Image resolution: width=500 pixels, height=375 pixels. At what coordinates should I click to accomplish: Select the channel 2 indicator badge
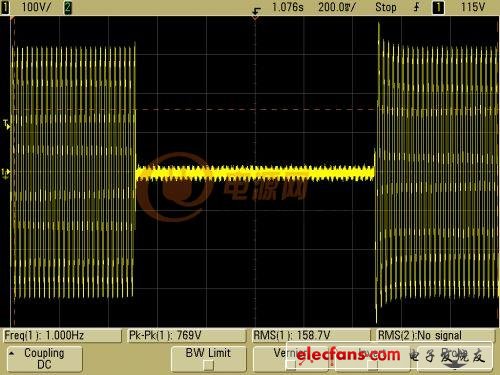(x=68, y=8)
